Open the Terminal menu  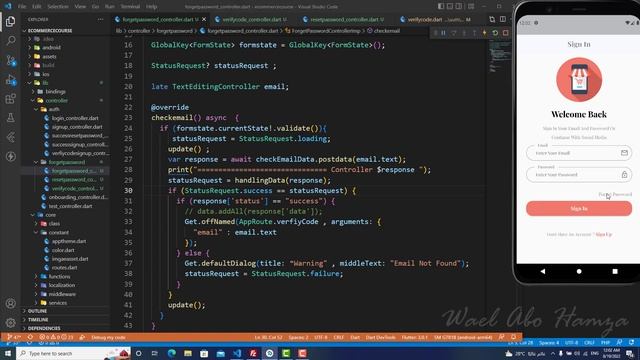[130, 7]
